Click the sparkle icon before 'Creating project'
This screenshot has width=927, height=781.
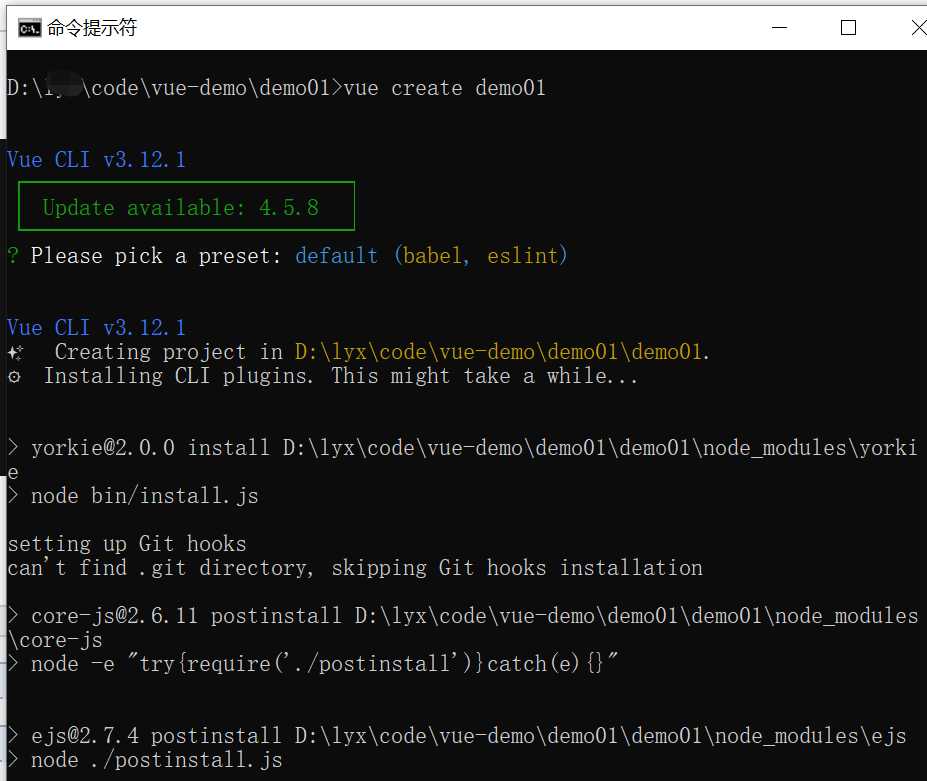[x=15, y=353]
